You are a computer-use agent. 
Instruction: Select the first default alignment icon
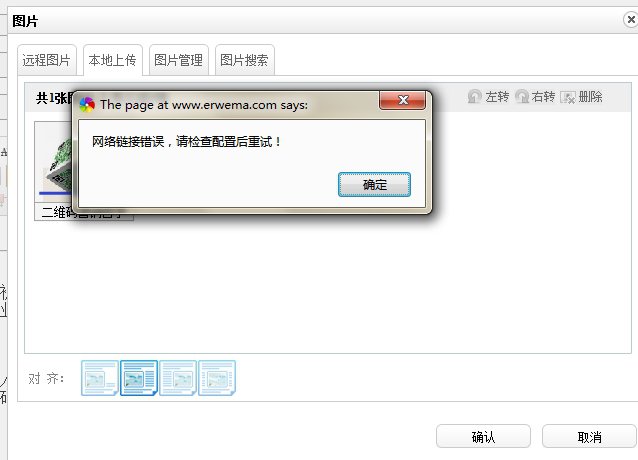(x=100, y=378)
